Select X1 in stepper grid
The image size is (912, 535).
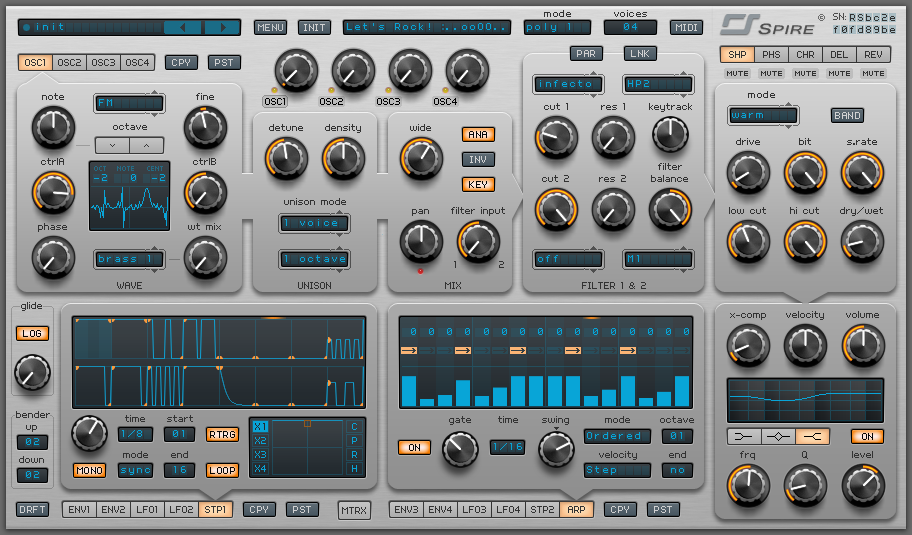tap(260, 427)
